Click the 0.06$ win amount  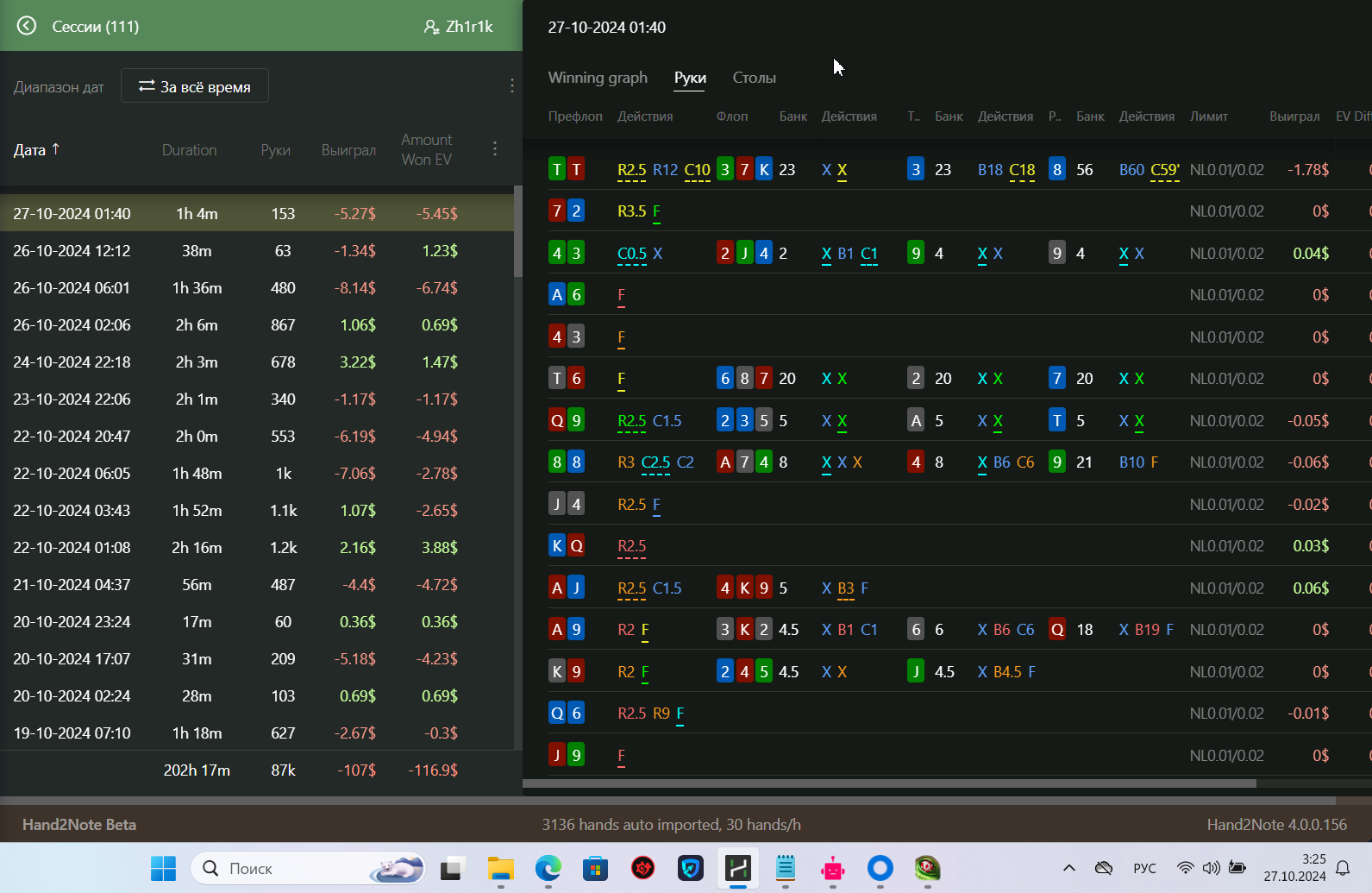coord(1311,588)
